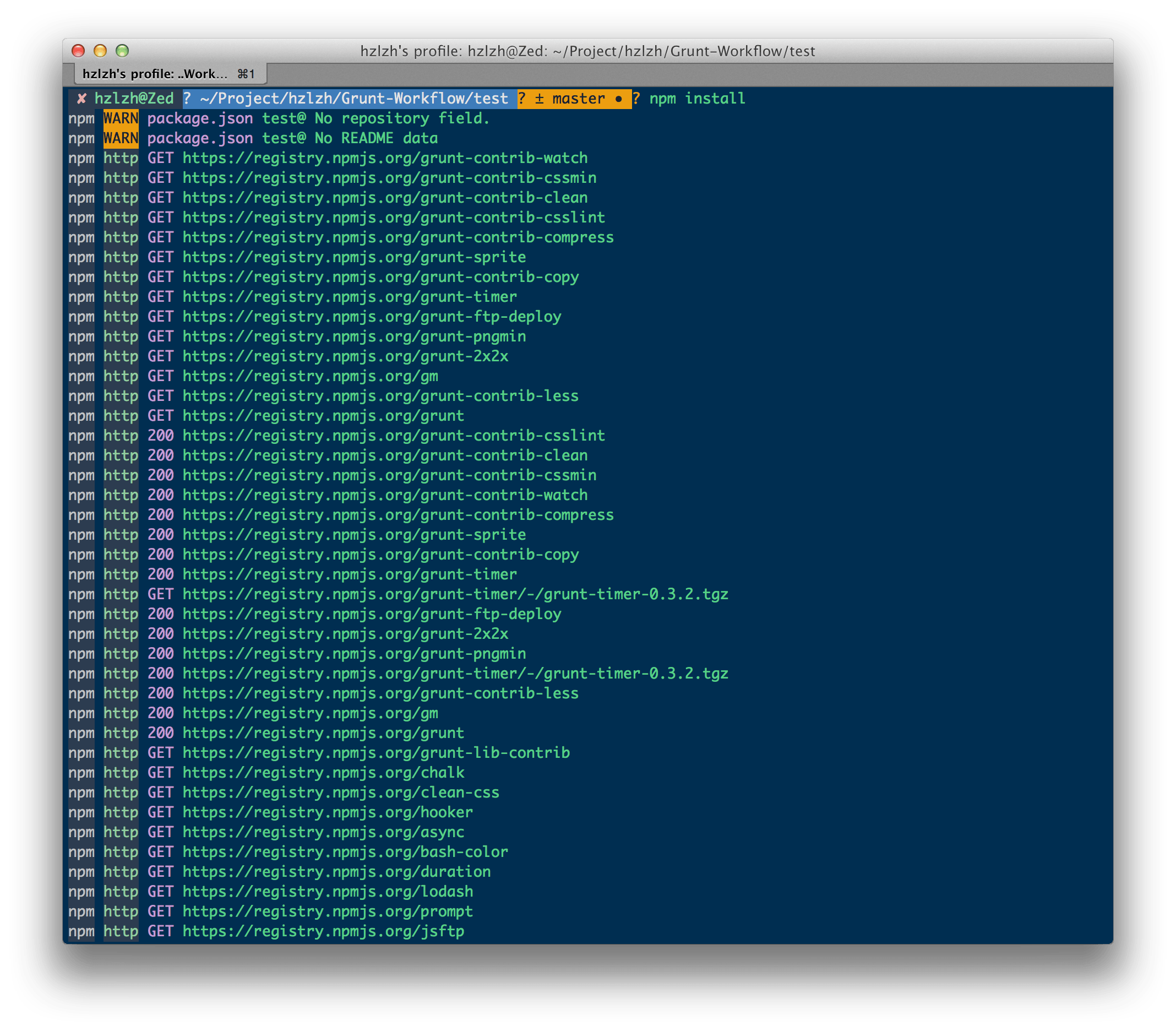Click the 200 grunt-timer-0.3.2.tgz URL
The image size is (1176, 1031).
(x=455, y=674)
